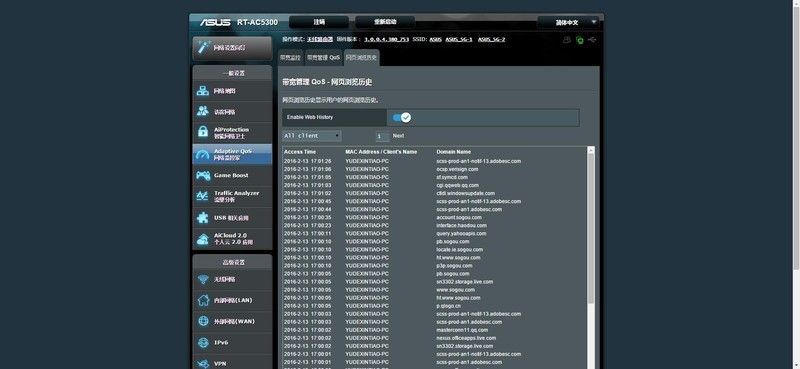Click the Logout button in header

pos(319,22)
